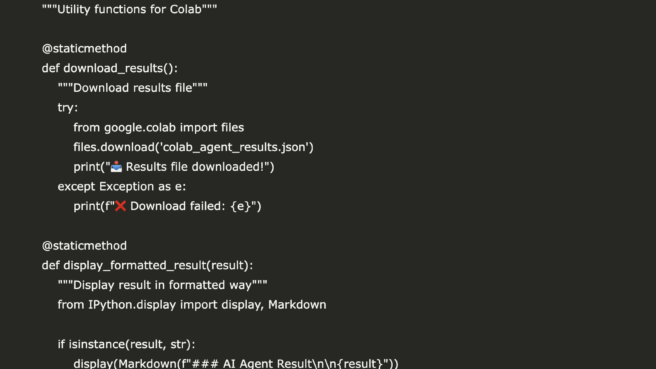Click the if isinstance(result, str) line

(126, 344)
